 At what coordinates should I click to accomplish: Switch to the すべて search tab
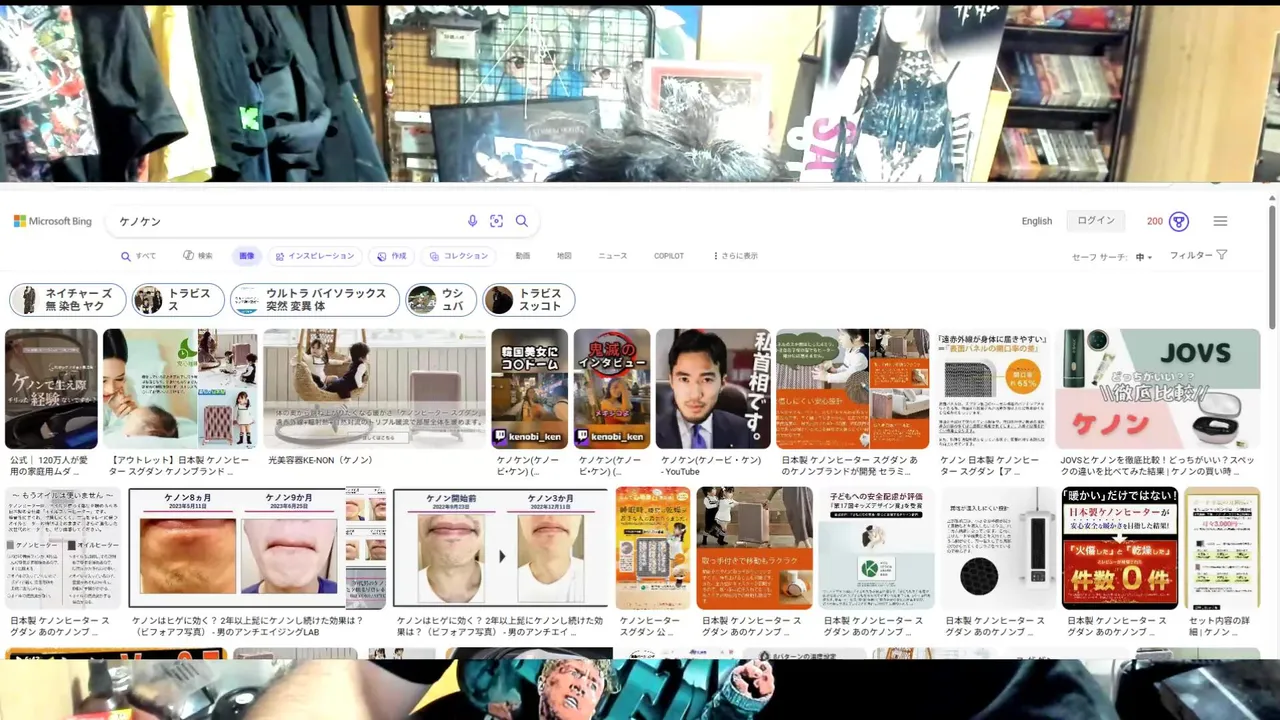[138, 256]
